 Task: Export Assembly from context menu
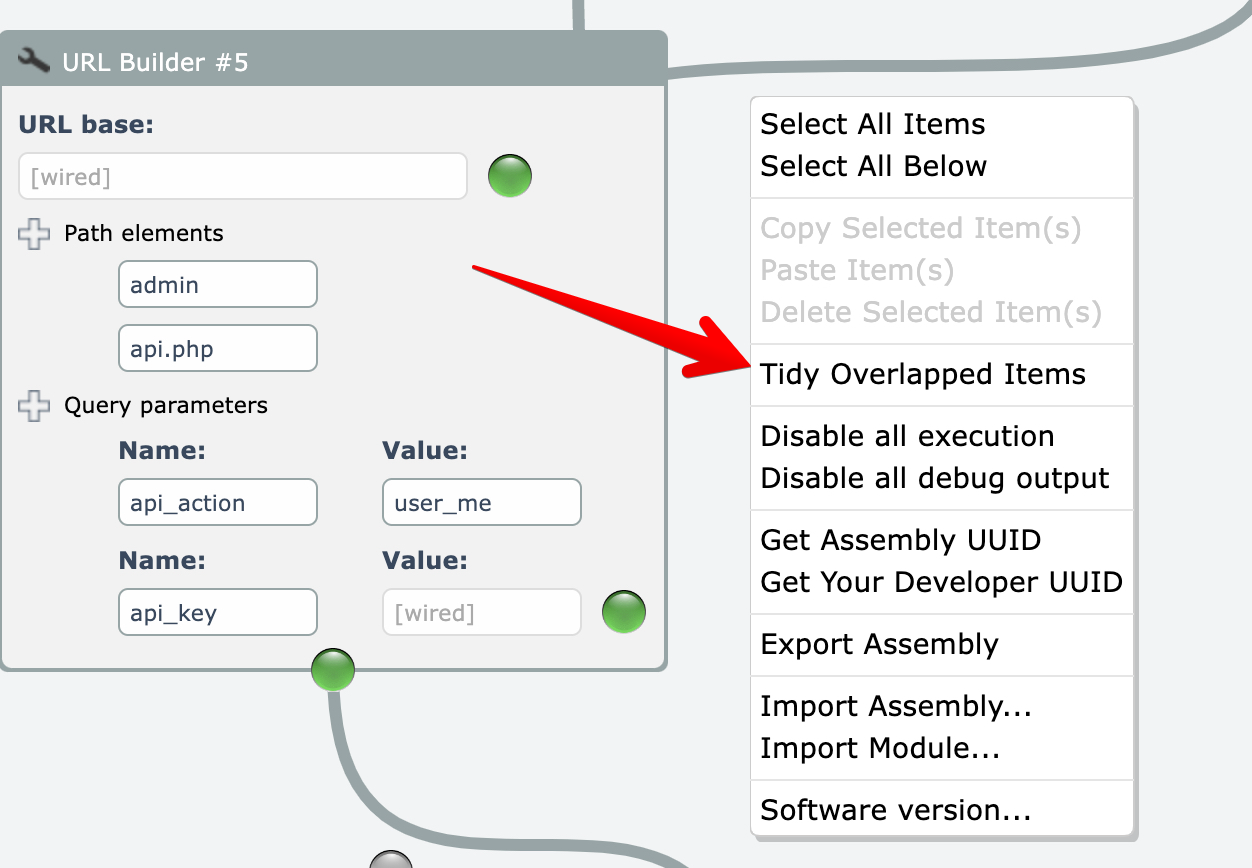point(879,645)
